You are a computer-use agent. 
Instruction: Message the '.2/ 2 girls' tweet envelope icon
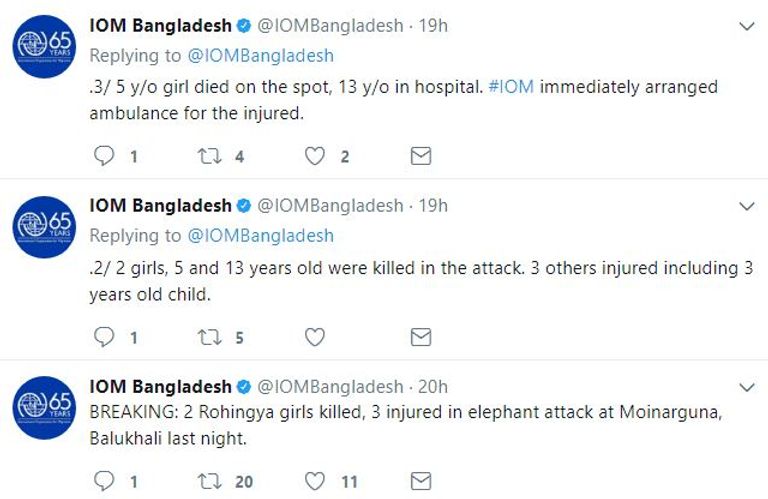(x=421, y=337)
